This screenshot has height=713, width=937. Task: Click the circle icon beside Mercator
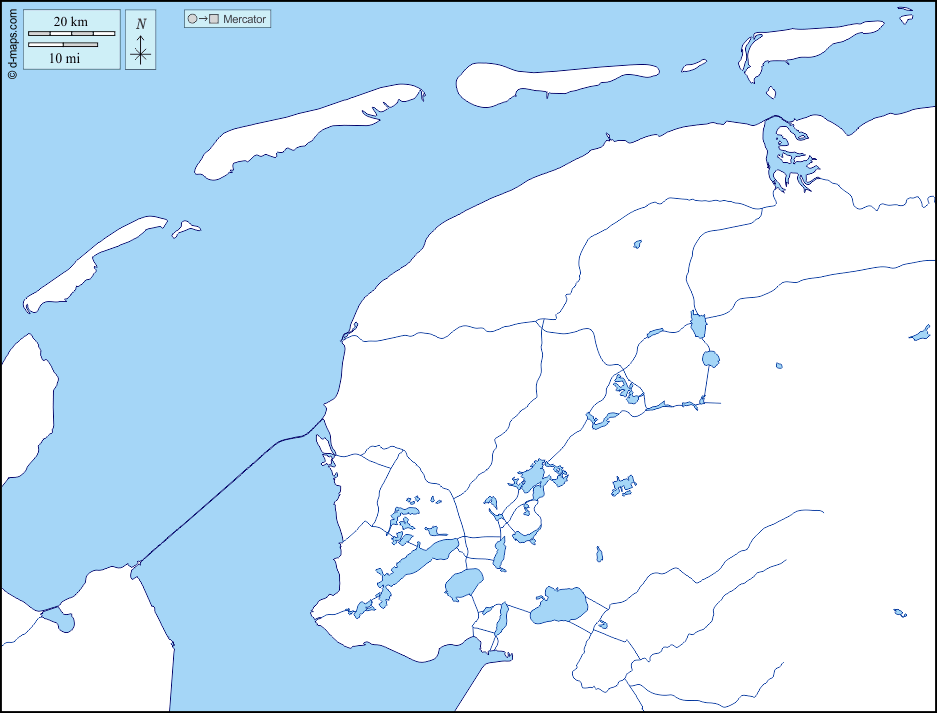pyautogui.click(x=192, y=19)
